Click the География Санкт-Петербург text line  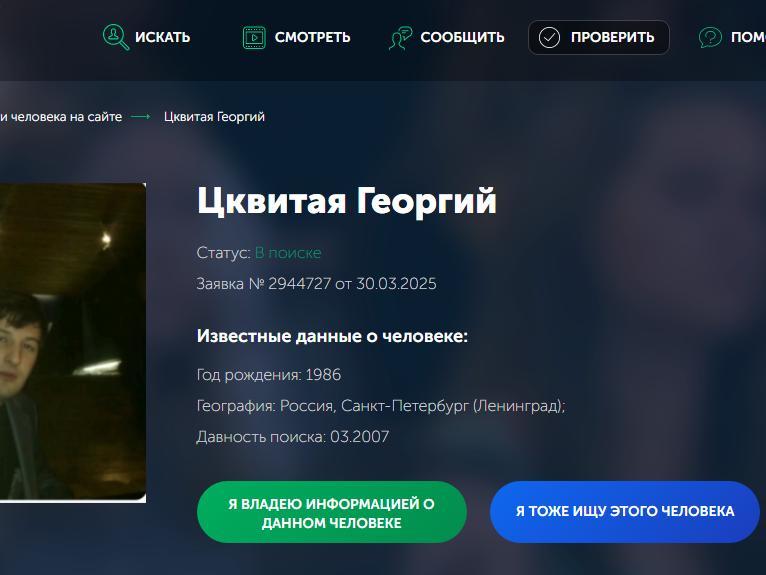click(381, 406)
